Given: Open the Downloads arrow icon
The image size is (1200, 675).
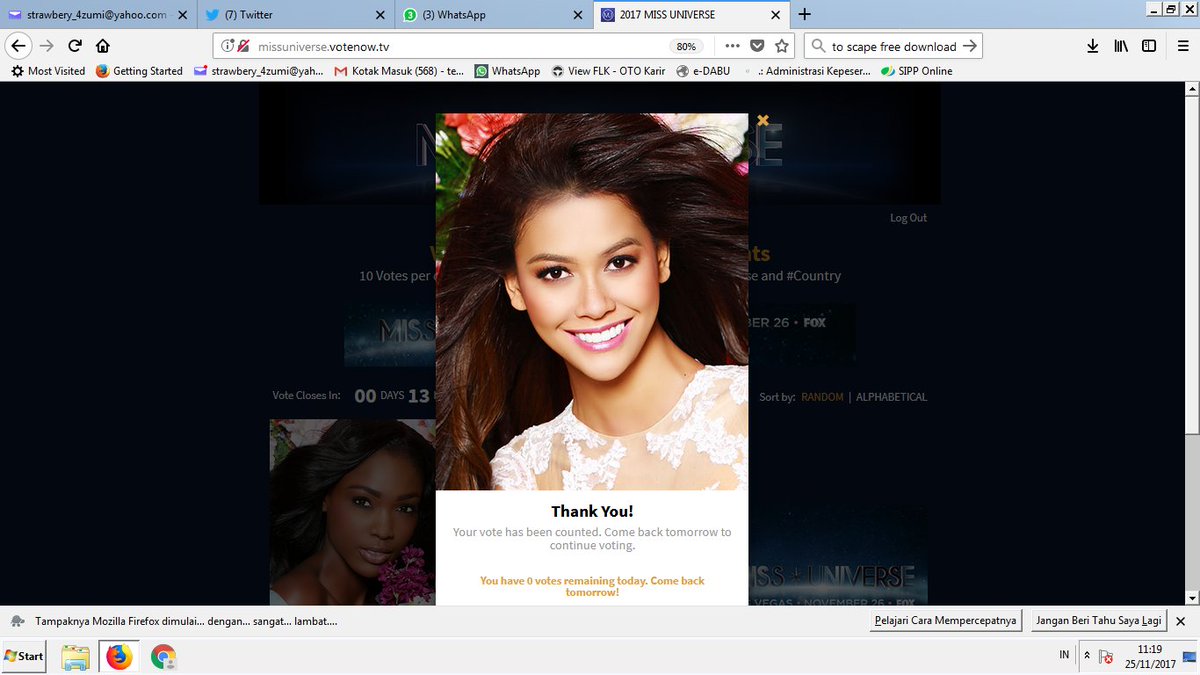Looking at the screenshot, I should click(x=1093, y=46).
